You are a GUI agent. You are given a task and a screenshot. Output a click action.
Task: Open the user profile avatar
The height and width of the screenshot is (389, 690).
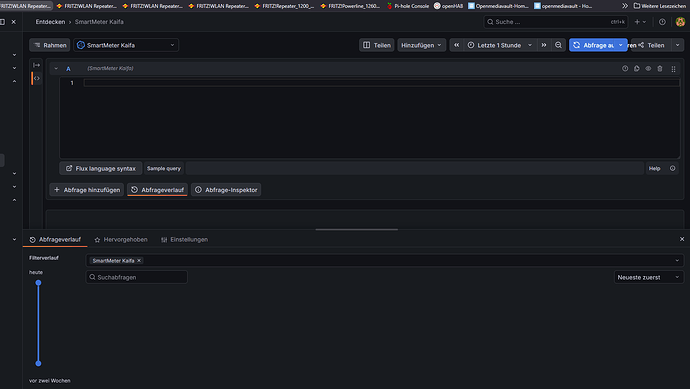click(x=680, y=22)
